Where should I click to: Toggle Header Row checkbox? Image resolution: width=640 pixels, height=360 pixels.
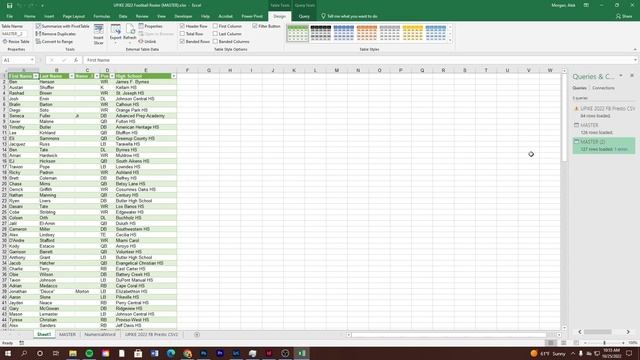(x=182, y=26)
